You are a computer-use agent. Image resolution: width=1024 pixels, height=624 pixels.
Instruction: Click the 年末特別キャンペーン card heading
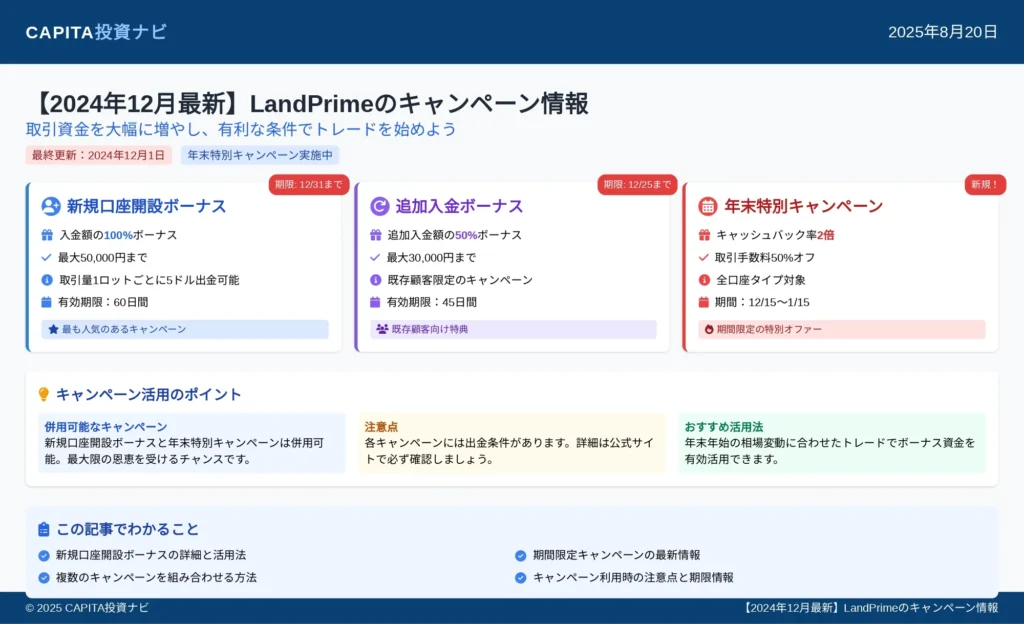click(803, 206)
